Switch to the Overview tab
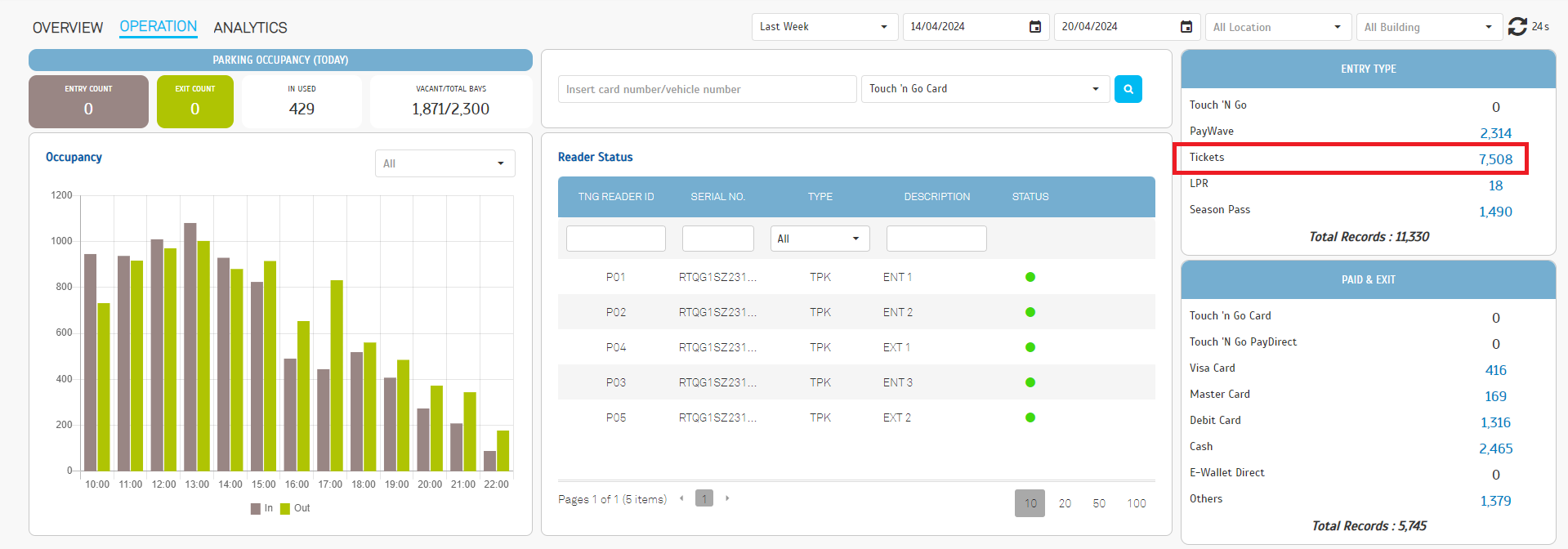1568x549 pixels. (68, 28)
